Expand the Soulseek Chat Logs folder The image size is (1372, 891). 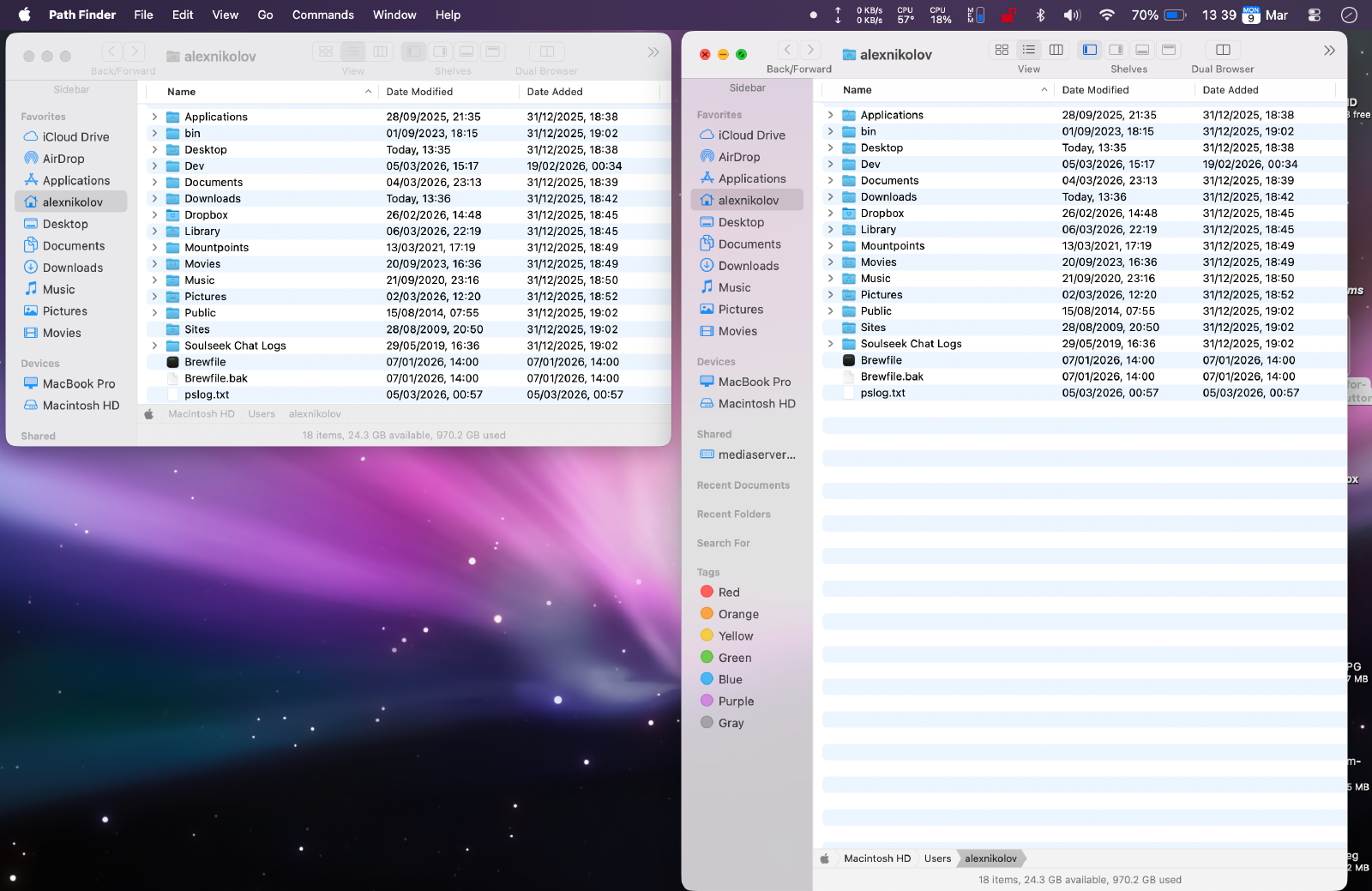coord(830,343)
